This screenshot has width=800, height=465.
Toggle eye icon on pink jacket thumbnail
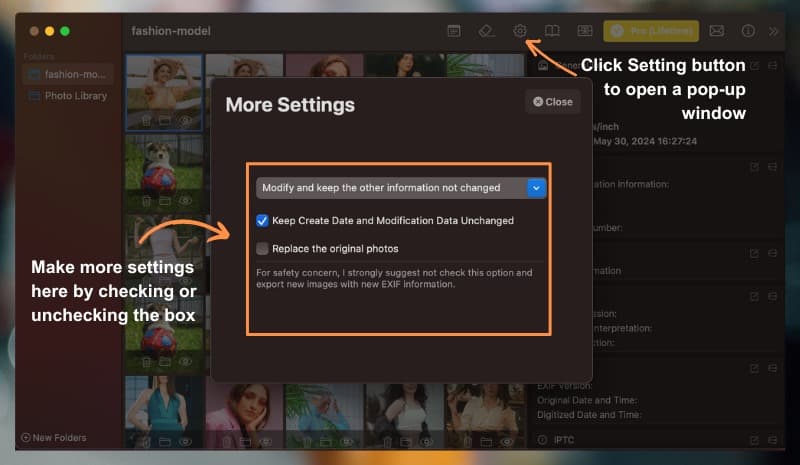[x=266, y=442]
